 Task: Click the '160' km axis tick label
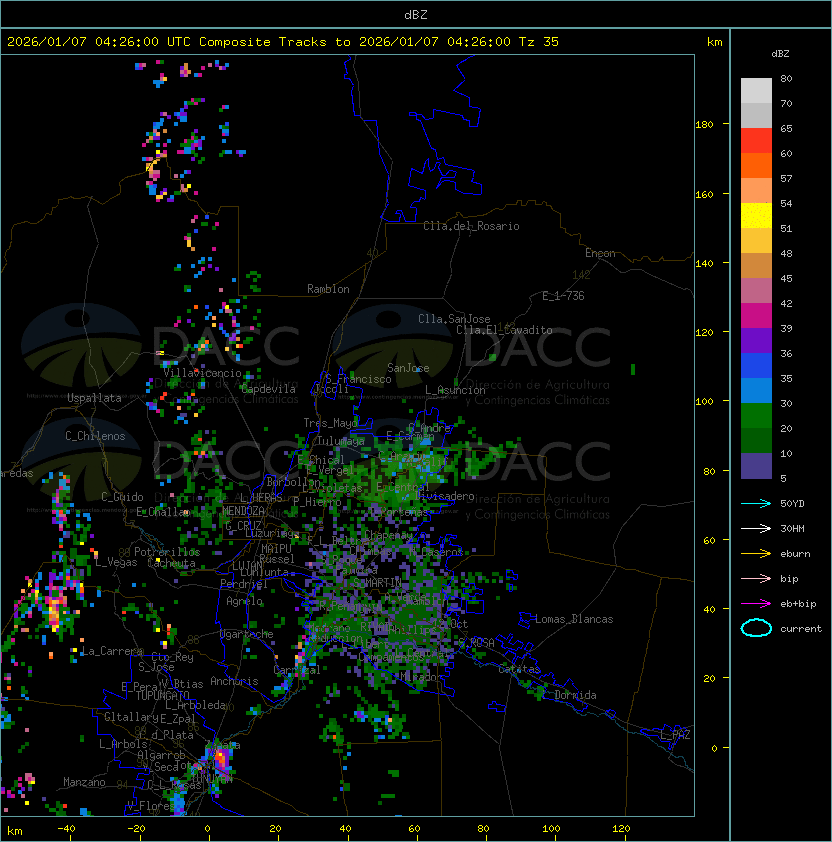coord(704,194)
